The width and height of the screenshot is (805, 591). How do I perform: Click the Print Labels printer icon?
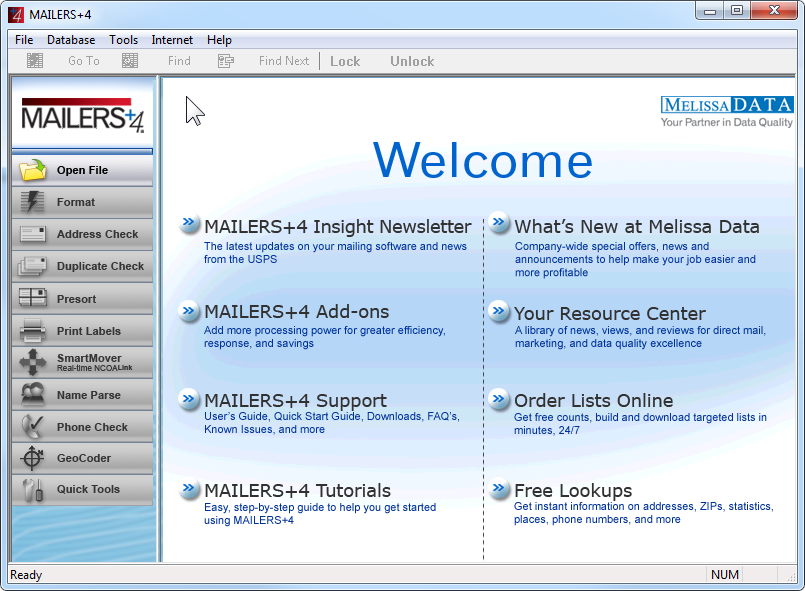32,330
